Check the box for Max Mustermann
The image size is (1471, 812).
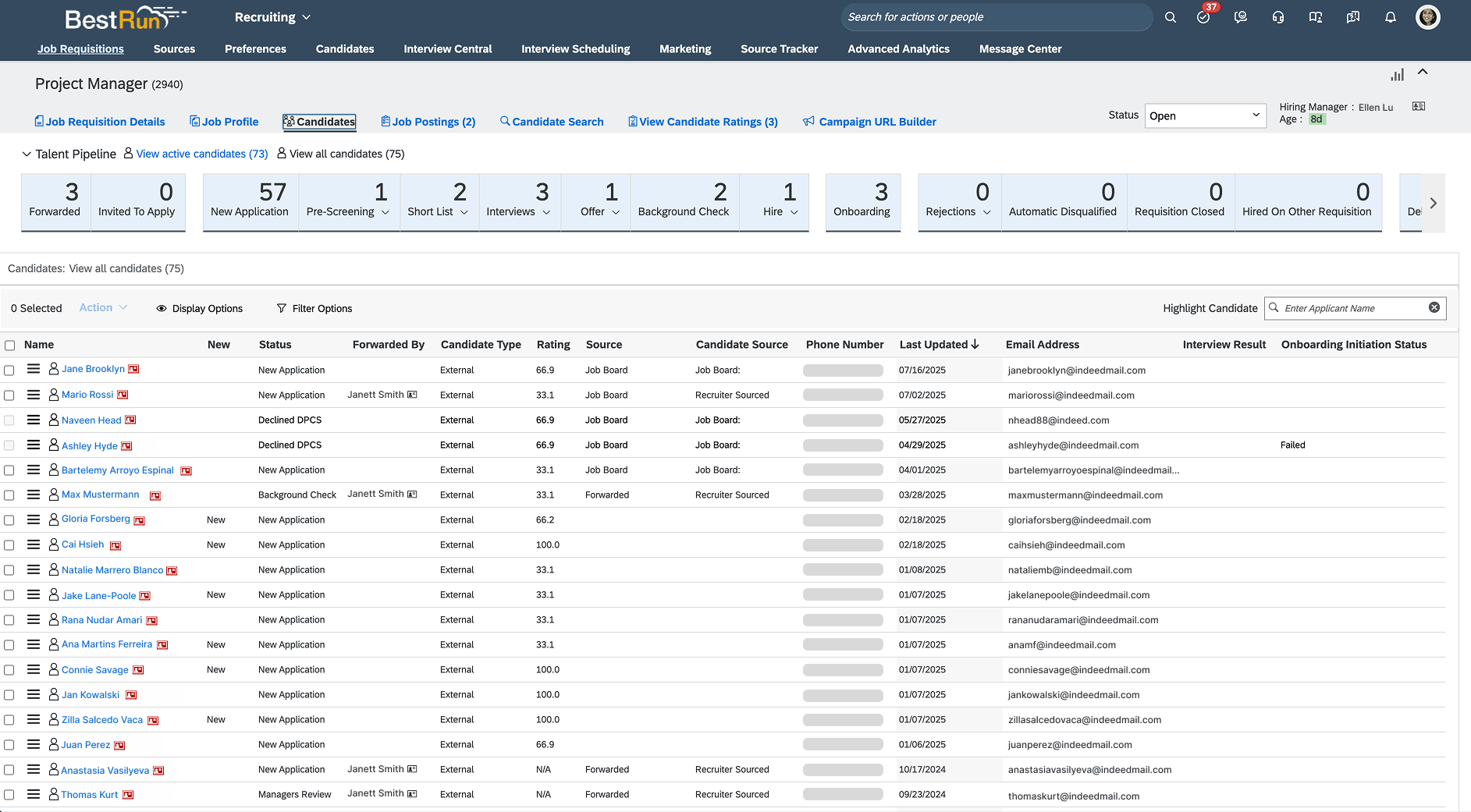9,495
